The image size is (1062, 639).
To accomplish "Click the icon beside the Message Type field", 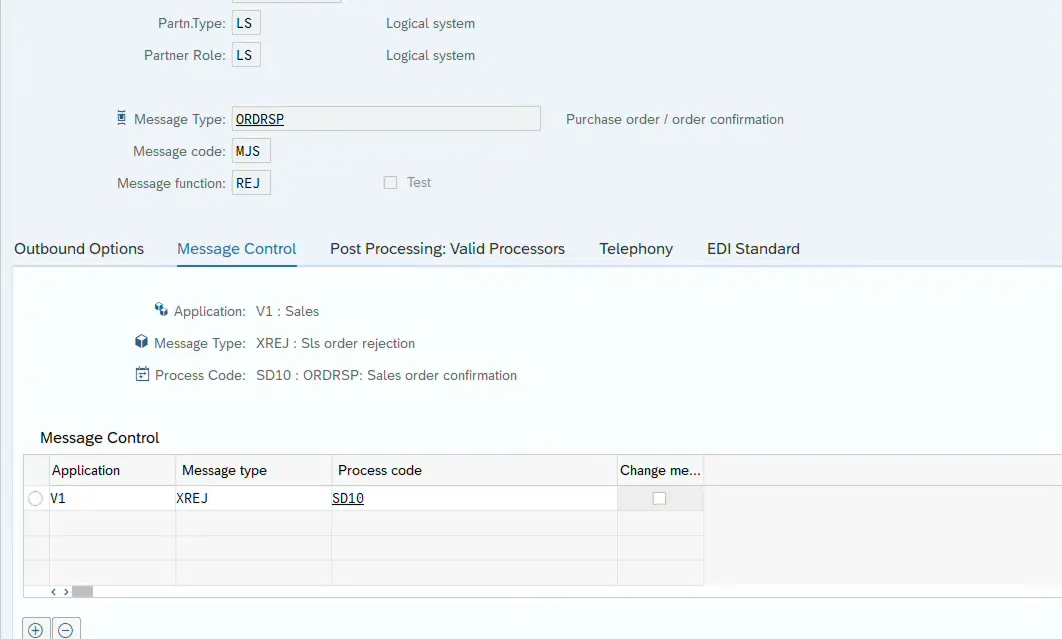I will (x=122, y=118).
